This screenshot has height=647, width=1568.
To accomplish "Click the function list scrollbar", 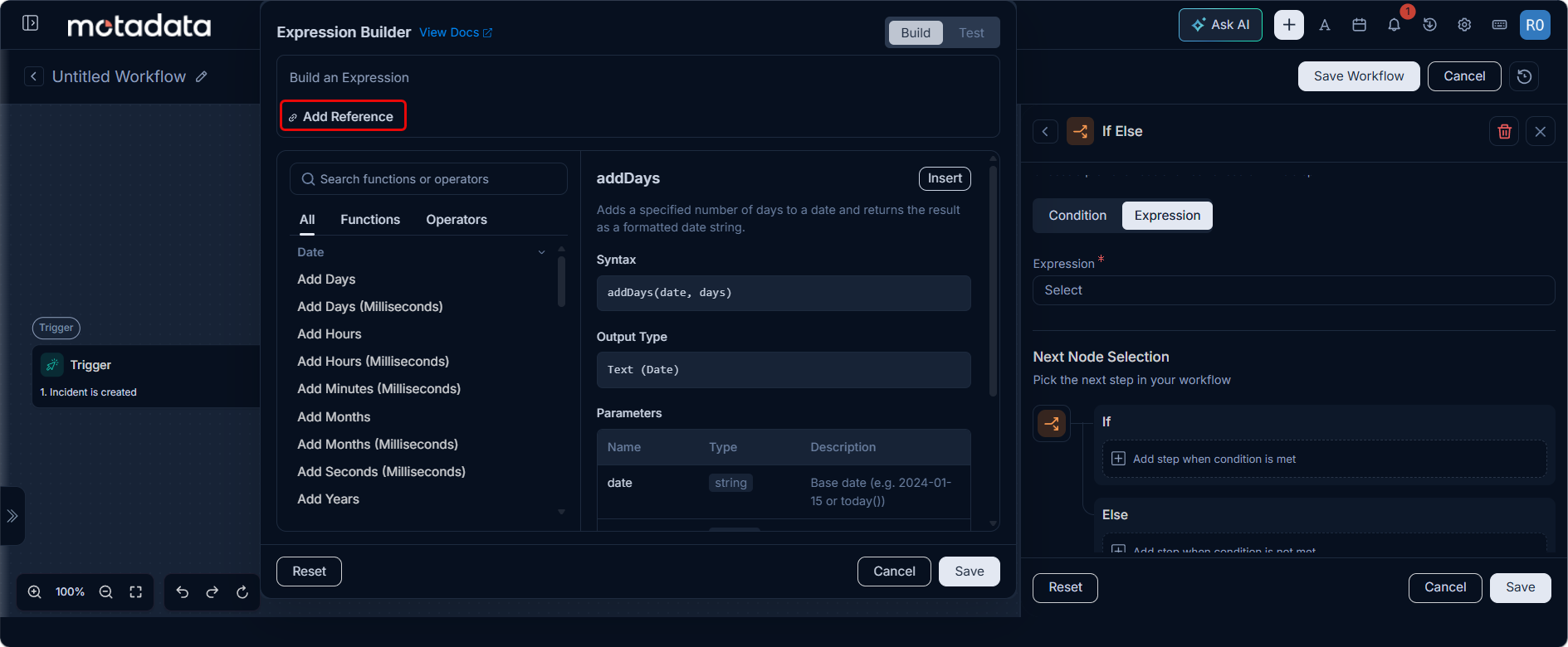I will [x=562, y=282].
